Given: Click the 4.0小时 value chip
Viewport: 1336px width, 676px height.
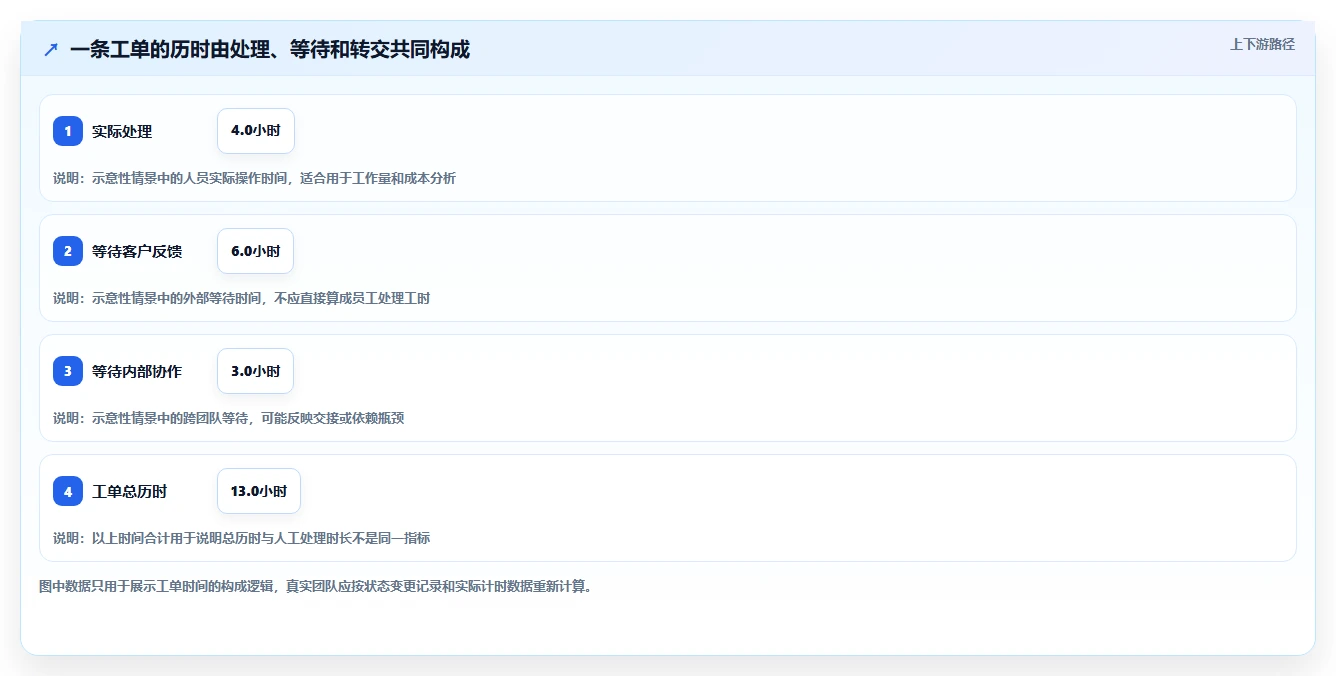Looking at the screenshot, I should click(256, 131).
